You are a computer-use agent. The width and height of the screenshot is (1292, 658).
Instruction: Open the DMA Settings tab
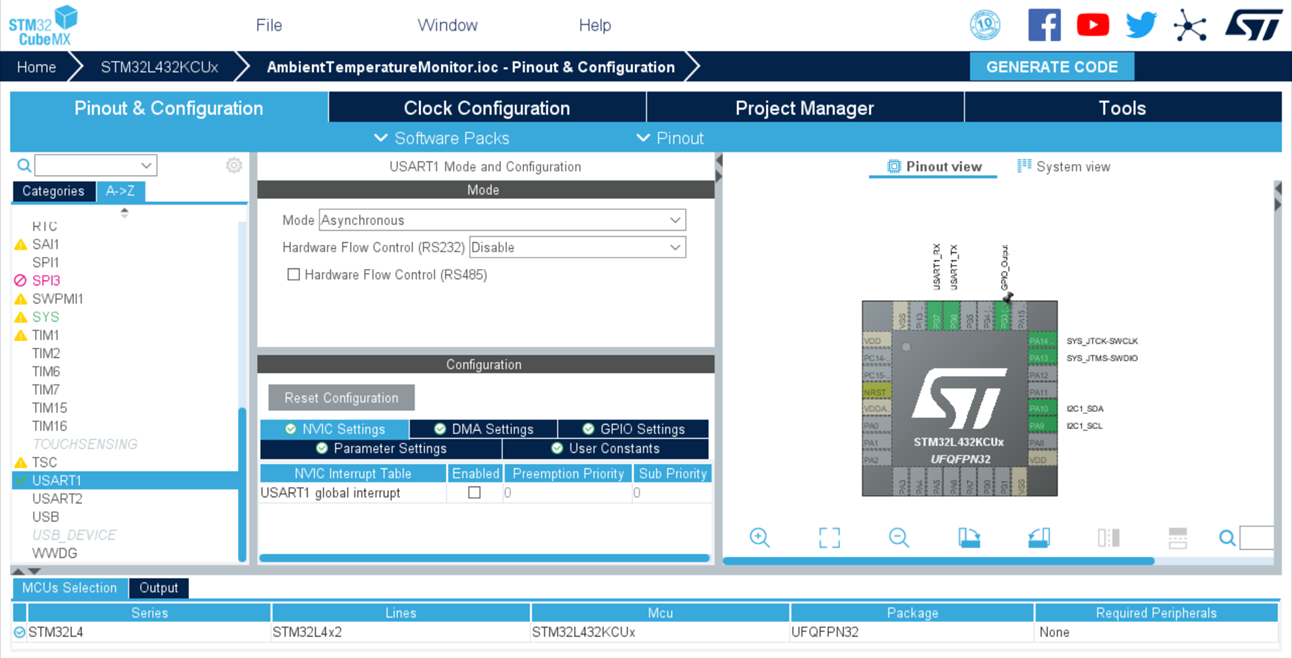(483, 429)
